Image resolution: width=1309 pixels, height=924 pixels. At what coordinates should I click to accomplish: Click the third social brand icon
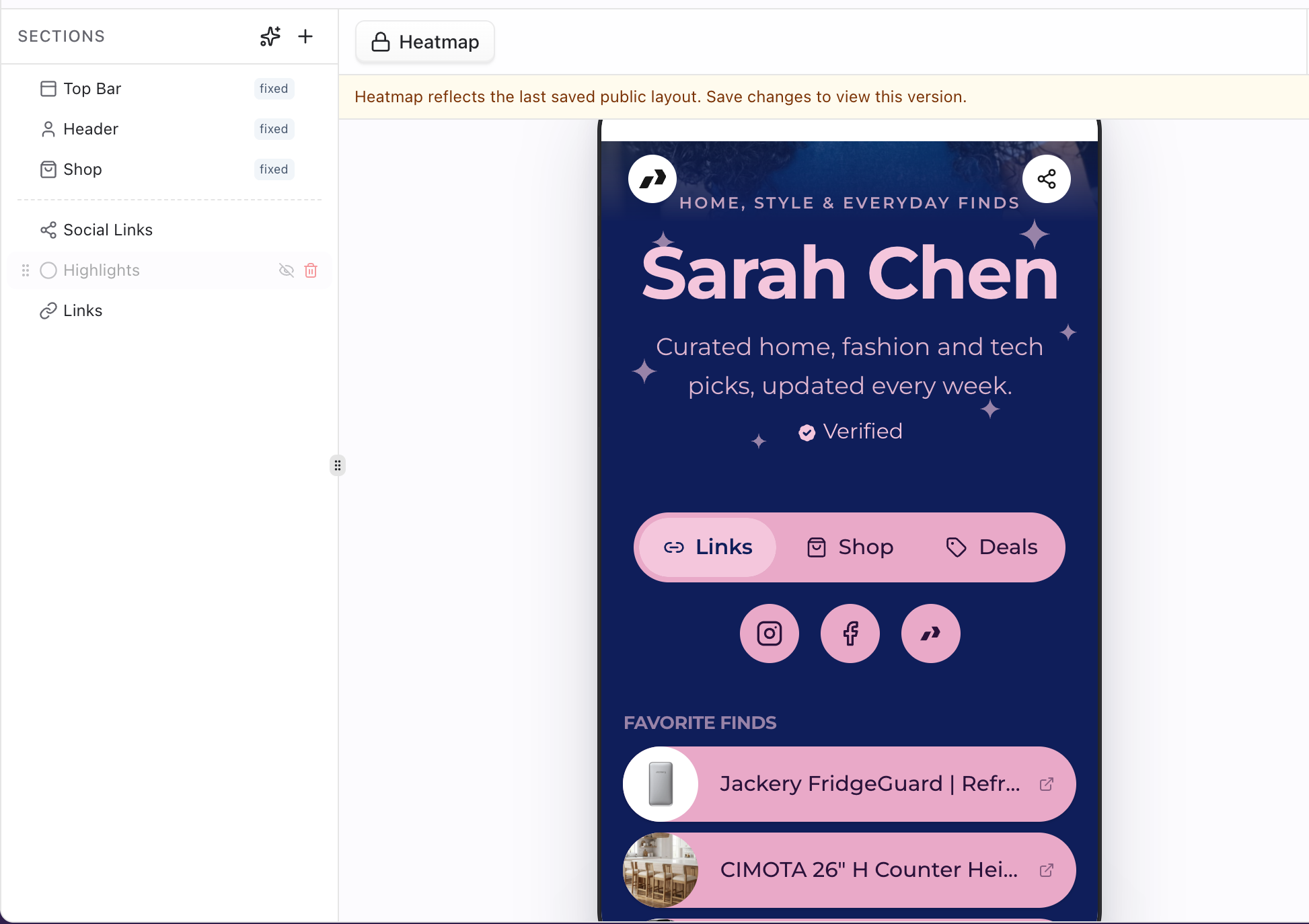tap(931, 633)
